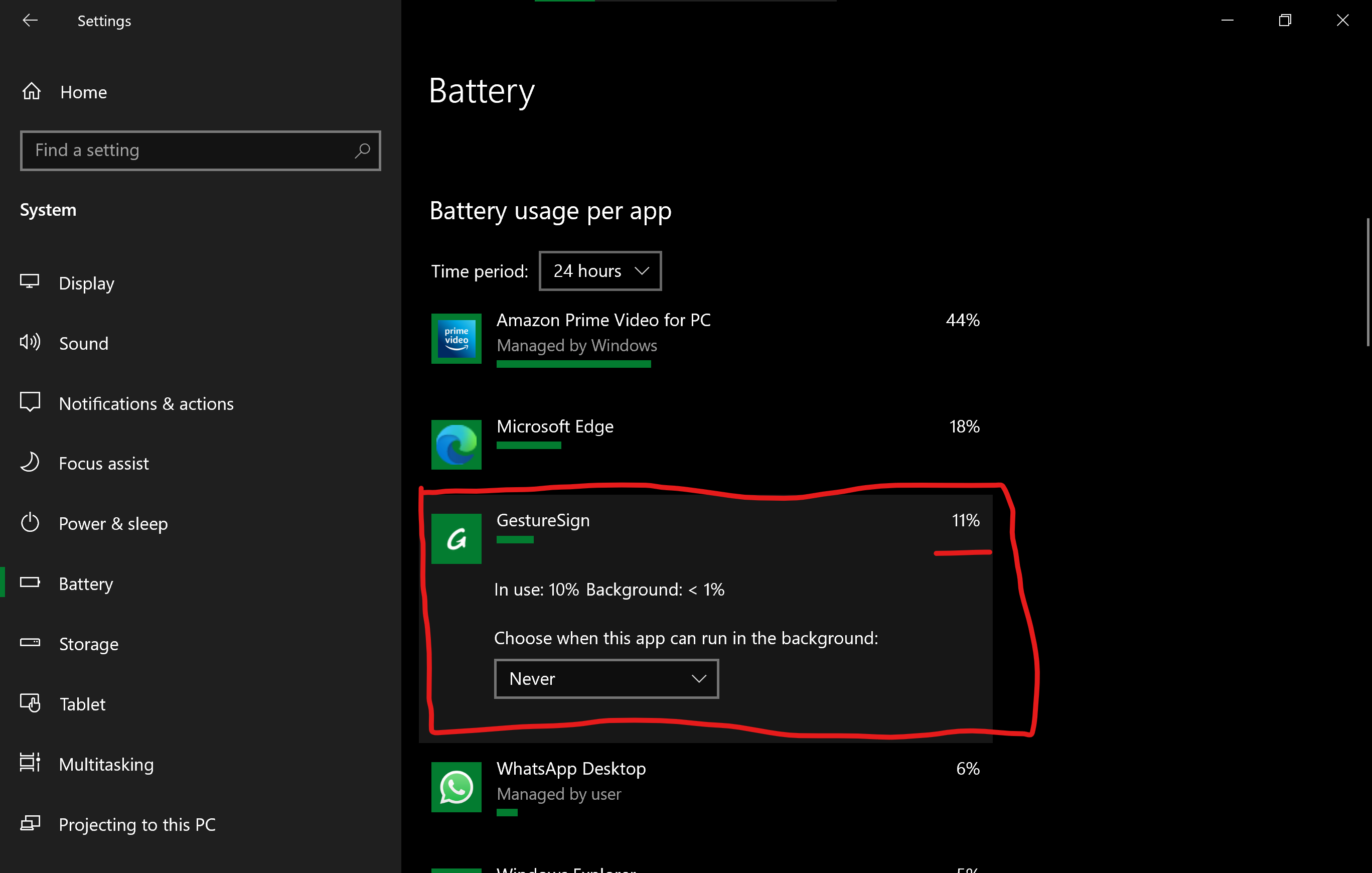Click the Battery icon in sidebar
The width and height of the screenshot is (1372, 873).
coord(30,583)
